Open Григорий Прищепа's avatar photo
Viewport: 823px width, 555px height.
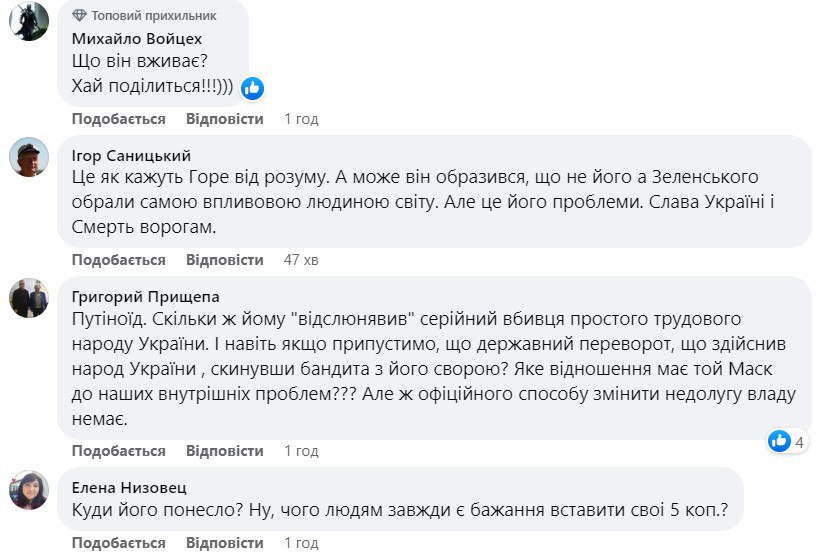coord(29,297)
